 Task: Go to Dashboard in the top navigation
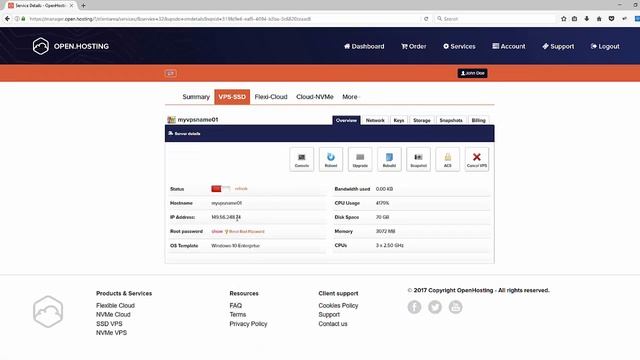(x=364, y=47)
